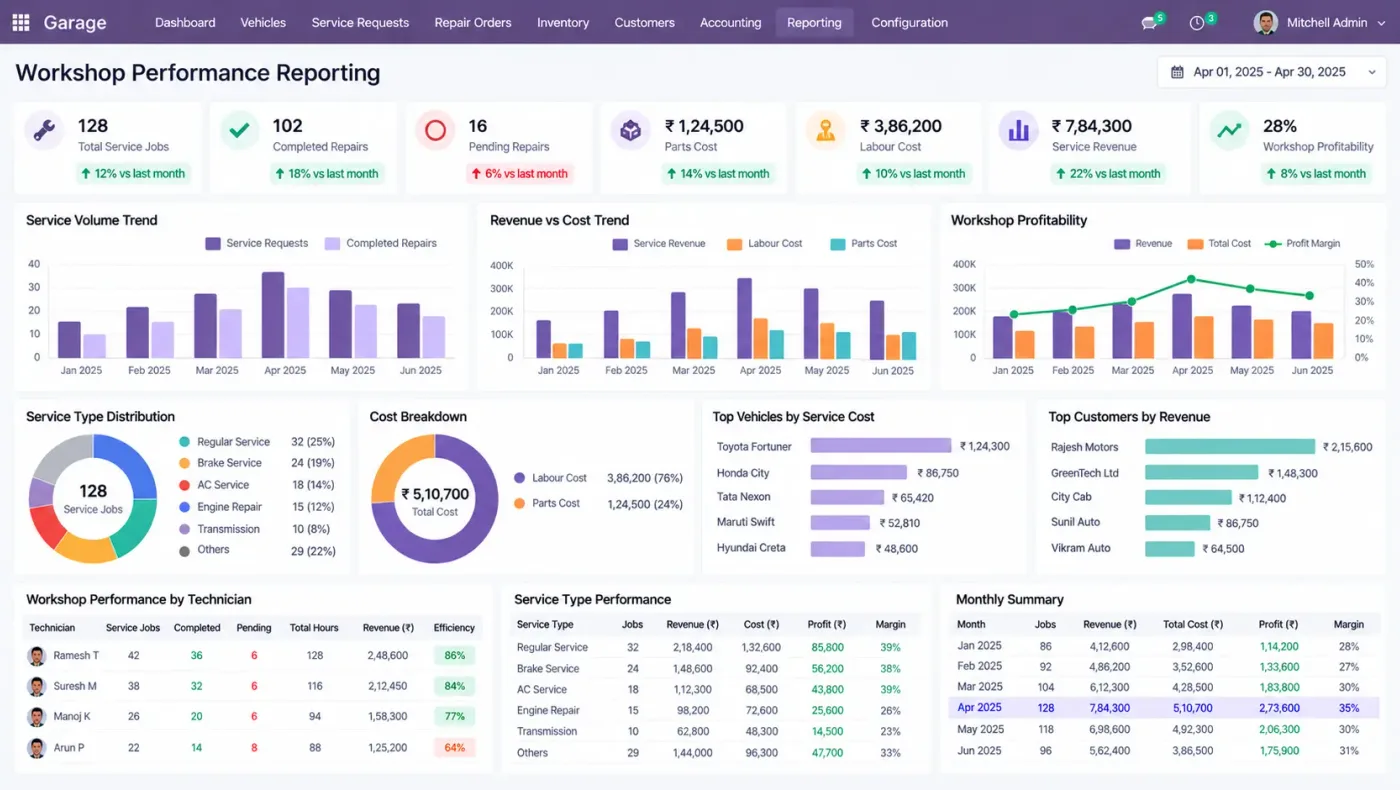Click the Workshop Profitability trend-line icon
The image size is (1400, 790).
click(1229, 131)
